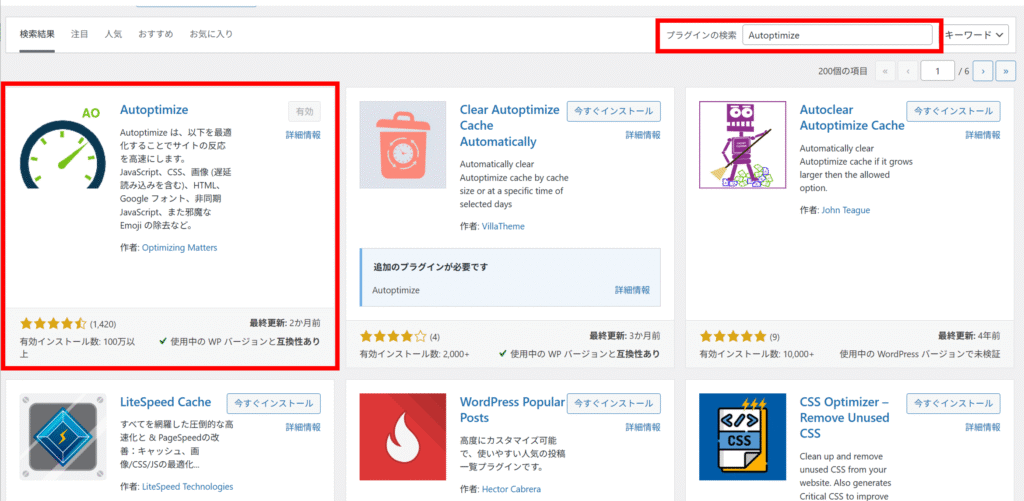Click the CSS Optimizer plugin icon
The height and width of the screenshot is (501, 1024).
(742, 436)
